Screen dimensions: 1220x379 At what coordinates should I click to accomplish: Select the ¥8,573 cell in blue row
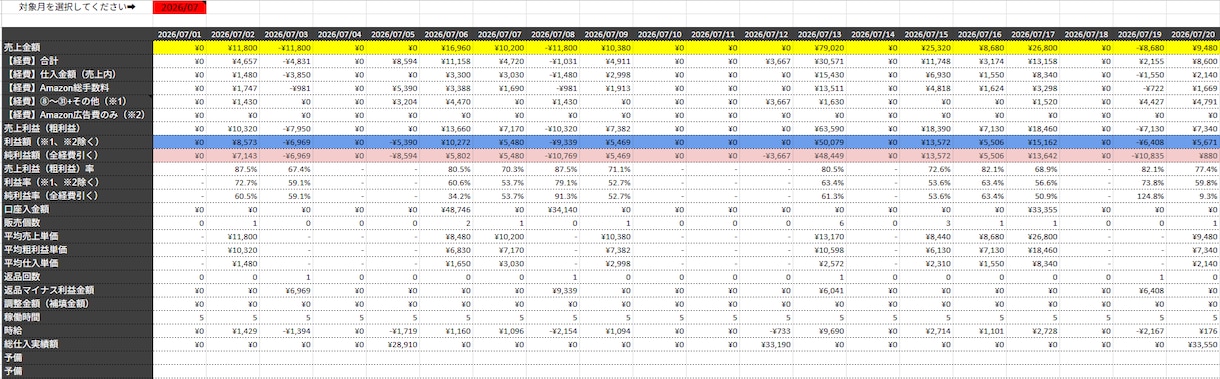click(234, 142)
